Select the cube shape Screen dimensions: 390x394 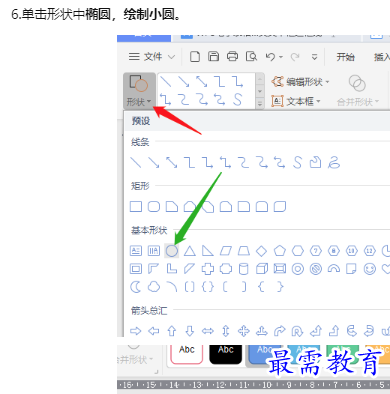coord(262,269)
